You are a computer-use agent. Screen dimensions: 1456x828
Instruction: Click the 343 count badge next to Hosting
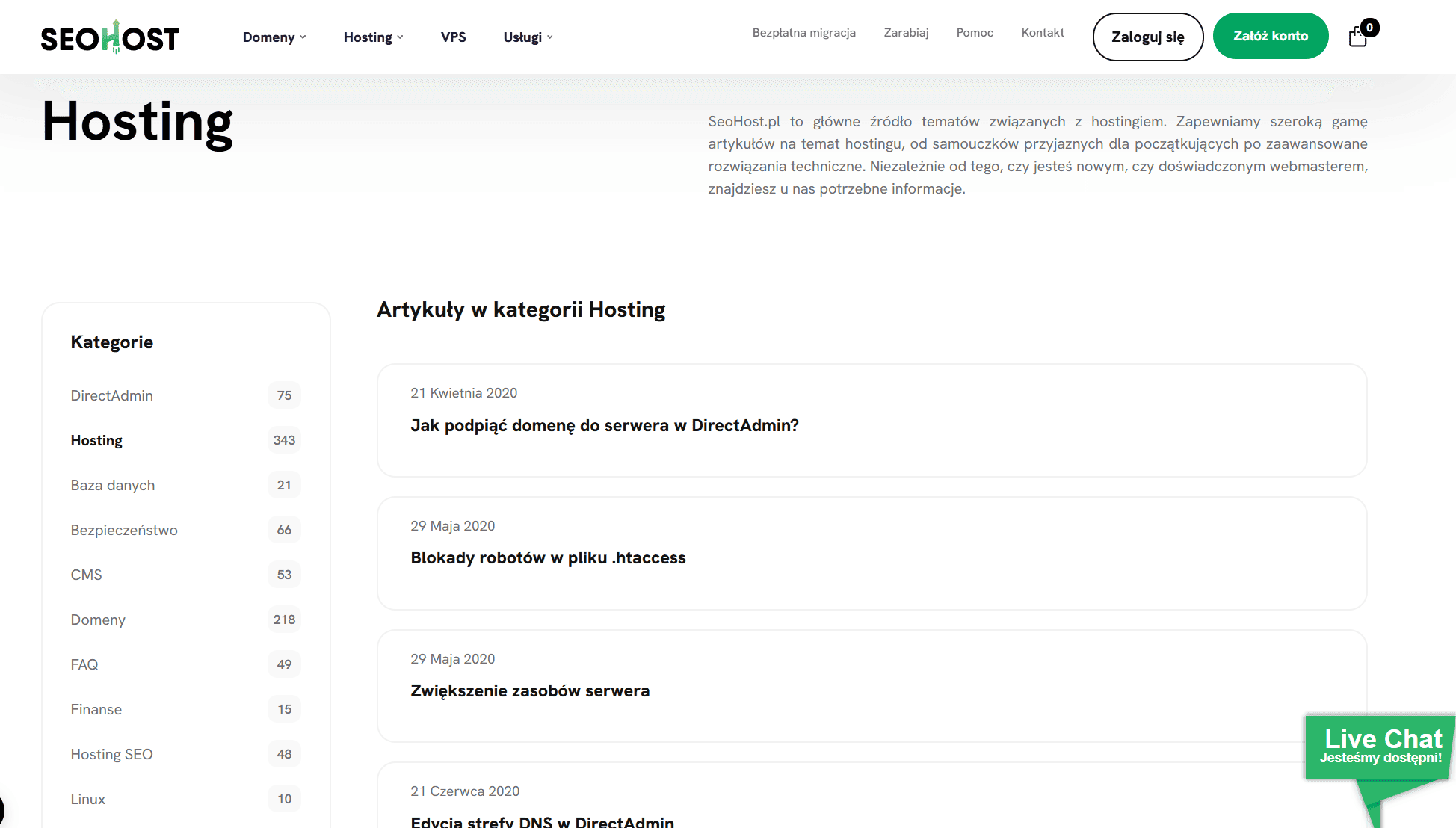point(284,440)
